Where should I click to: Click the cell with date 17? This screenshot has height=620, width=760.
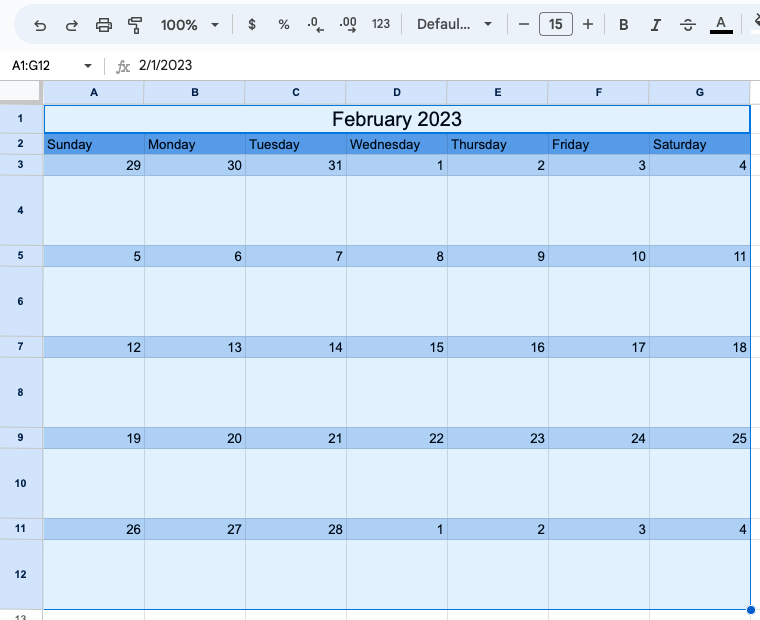click(599, 347)
